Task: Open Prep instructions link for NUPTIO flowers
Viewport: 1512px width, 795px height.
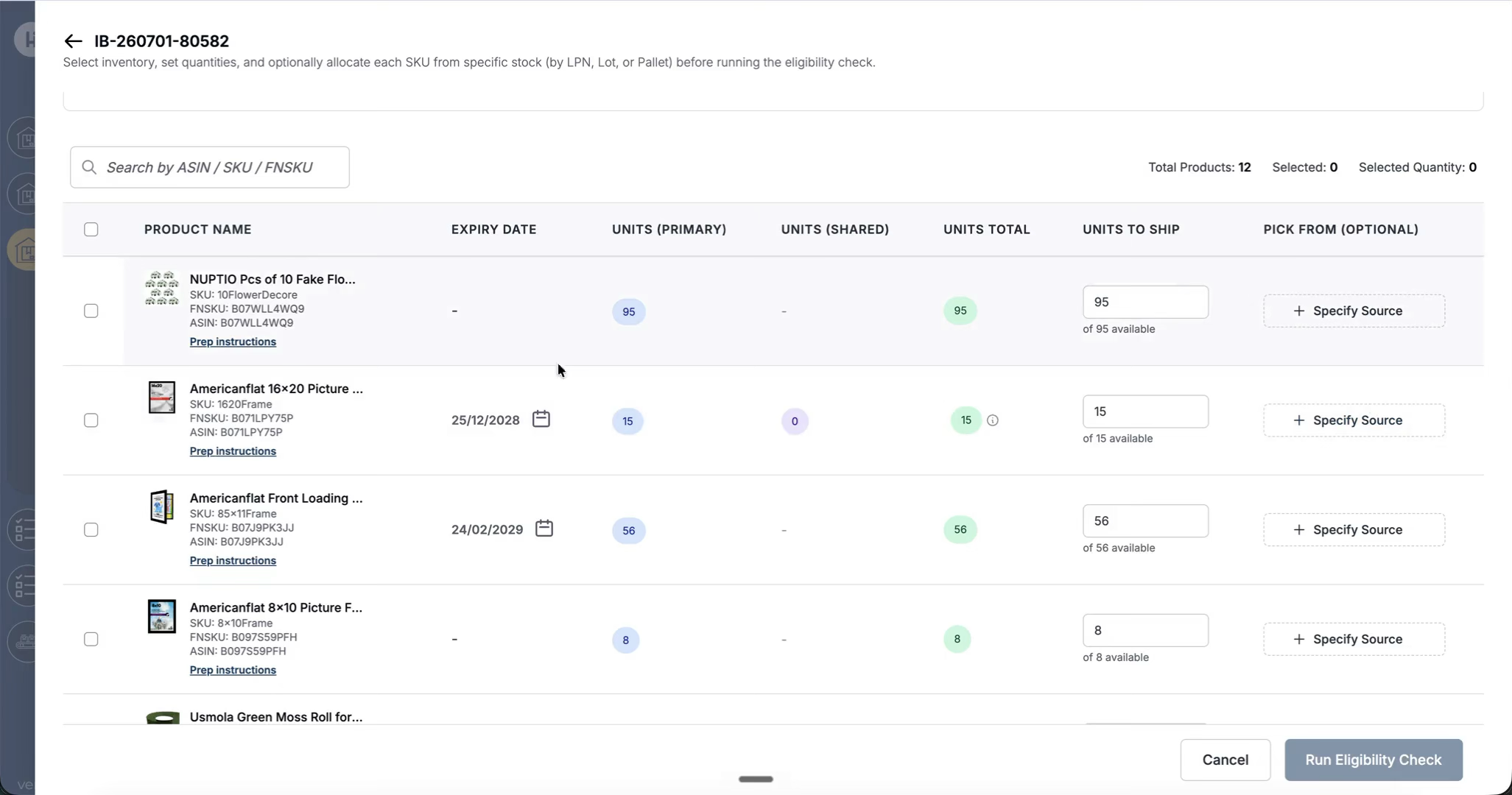Action: pyautogui.click(x=233, y=342)
